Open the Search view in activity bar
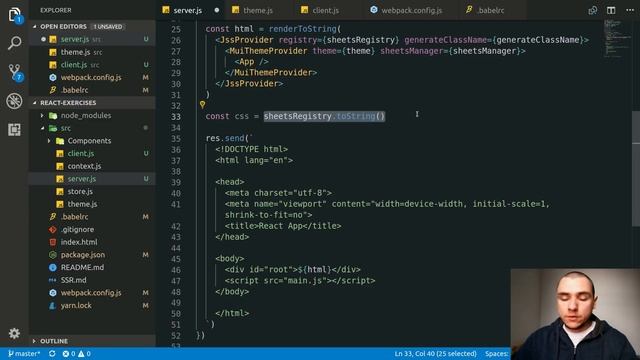Image resolution: width=640 pixels, height=360 pixels. [14, 42]
